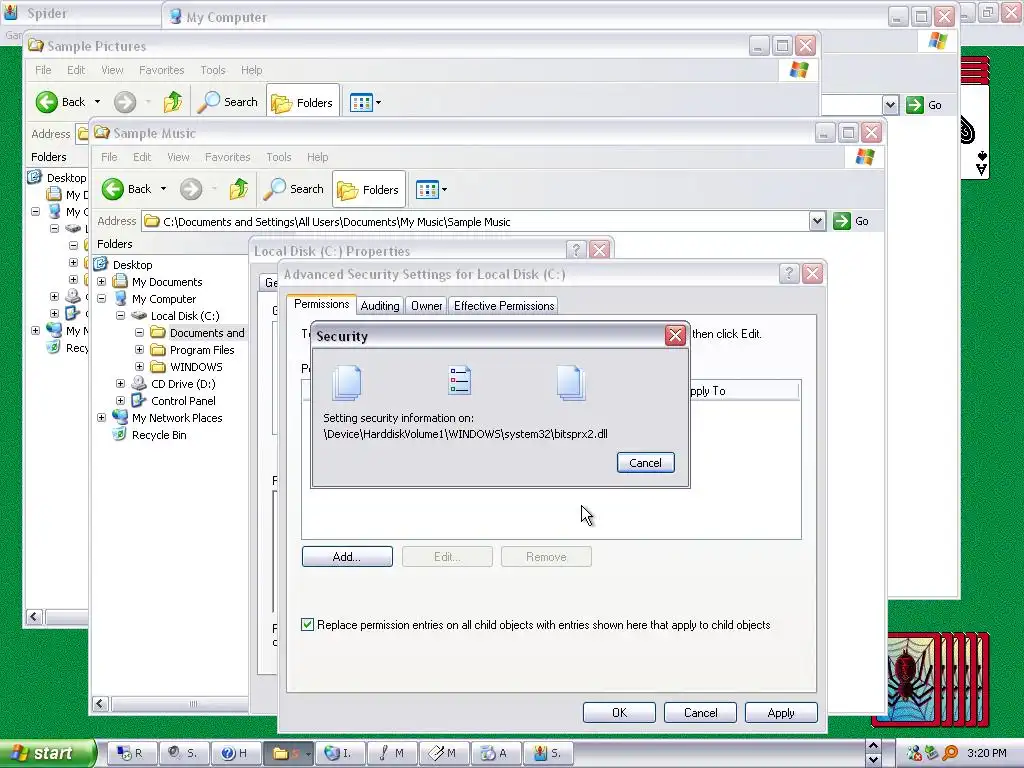
Task: Click Back arrow in Sample Pictures window
Action: click(x=46, y=102)
